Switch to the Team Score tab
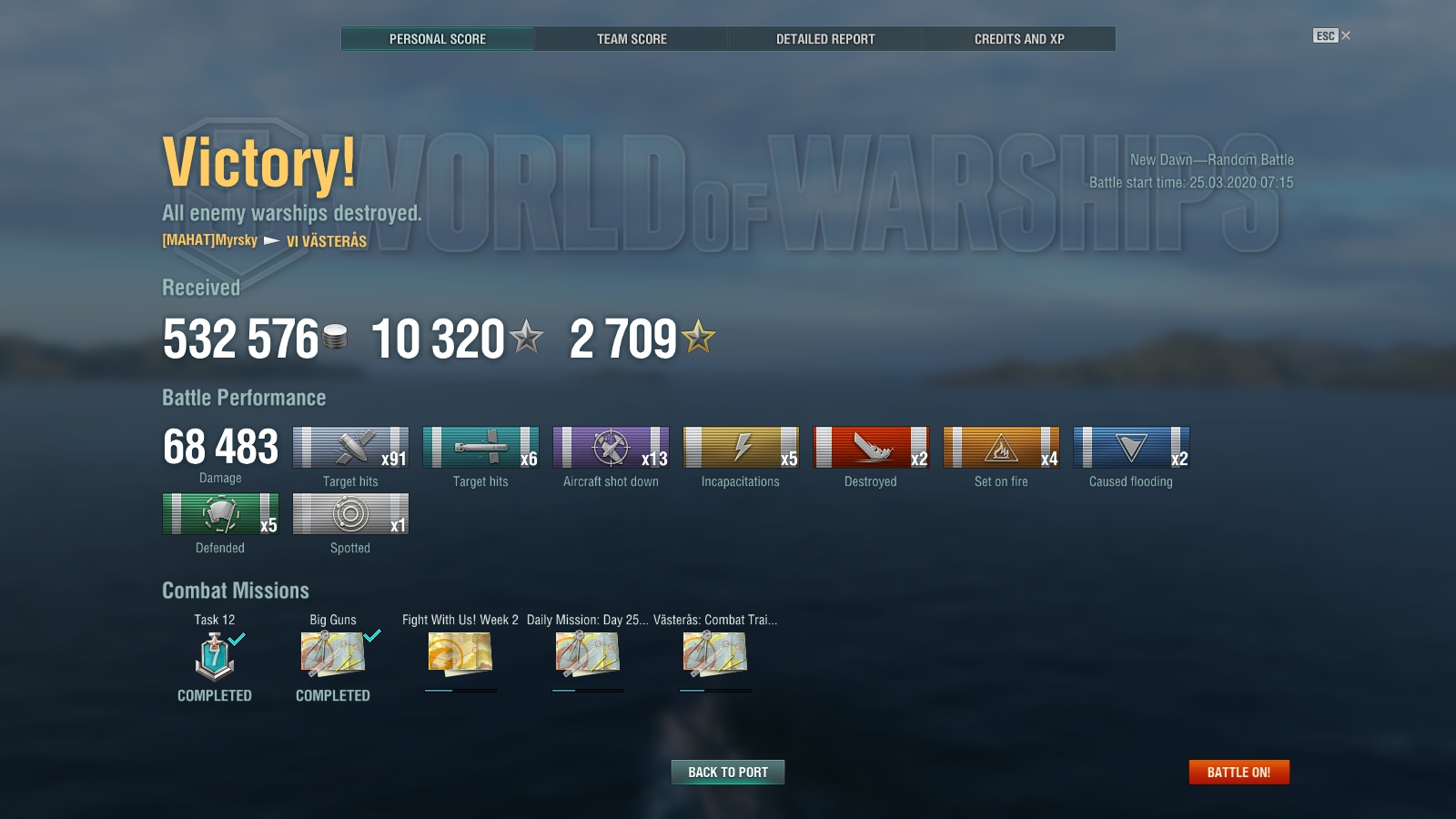This screenshot has height=819, width=1456. [632, 39]
